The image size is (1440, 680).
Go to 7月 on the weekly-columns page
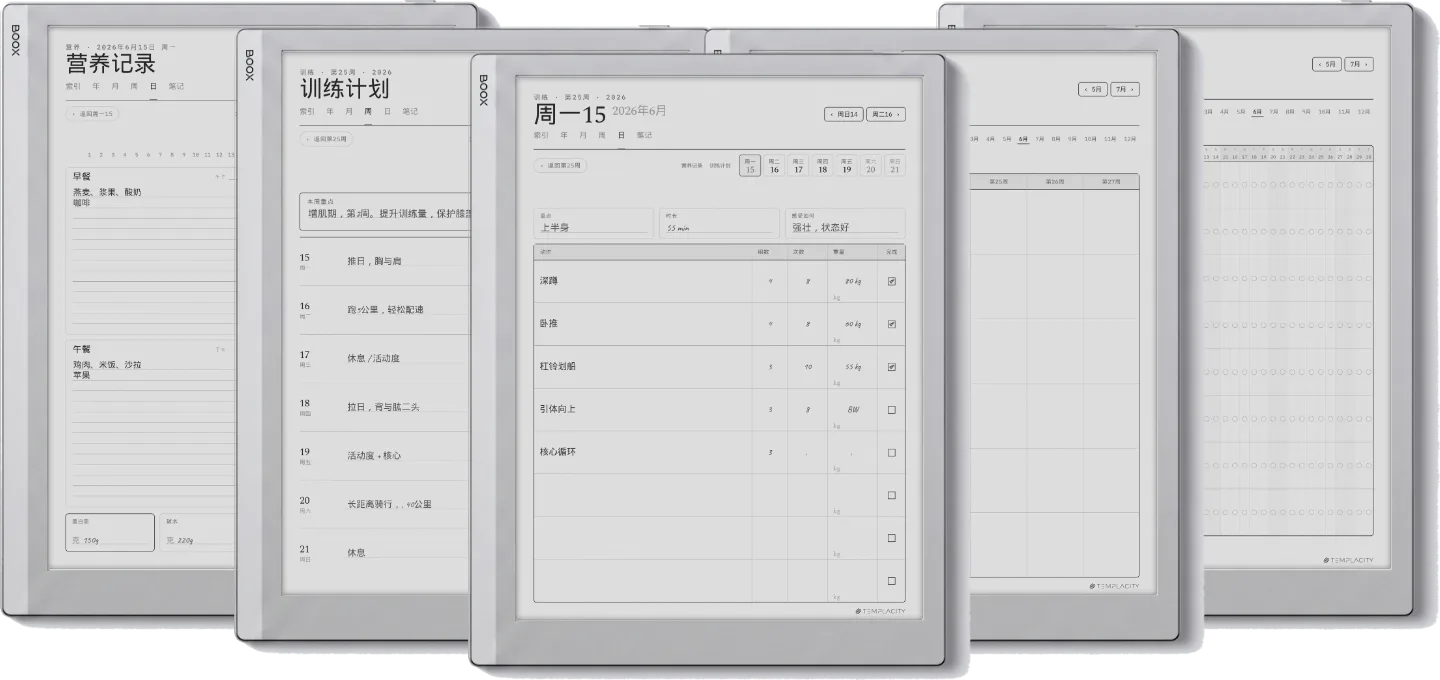click(1125, 89)
